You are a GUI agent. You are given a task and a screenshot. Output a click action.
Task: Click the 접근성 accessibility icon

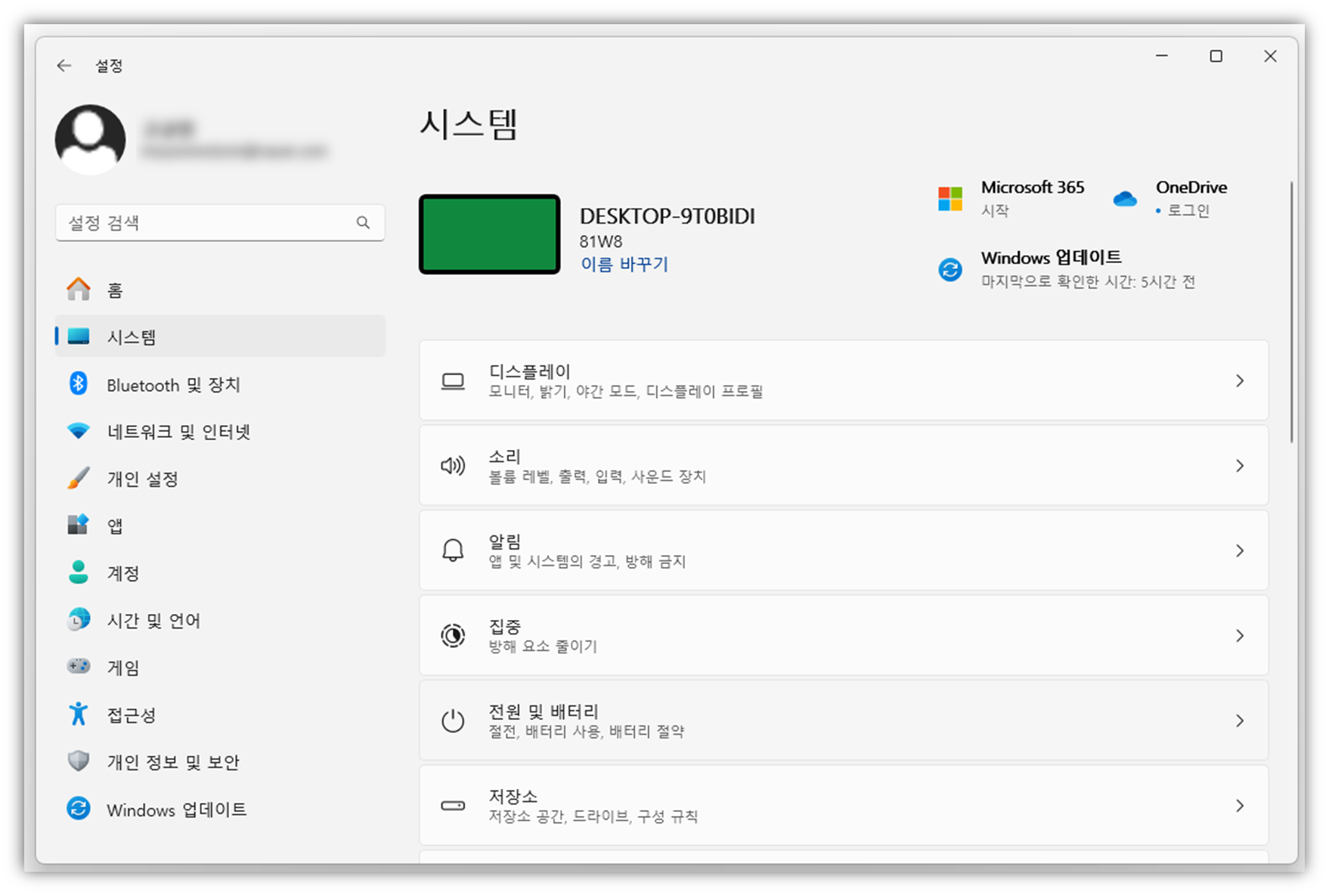tap(78, 714)
